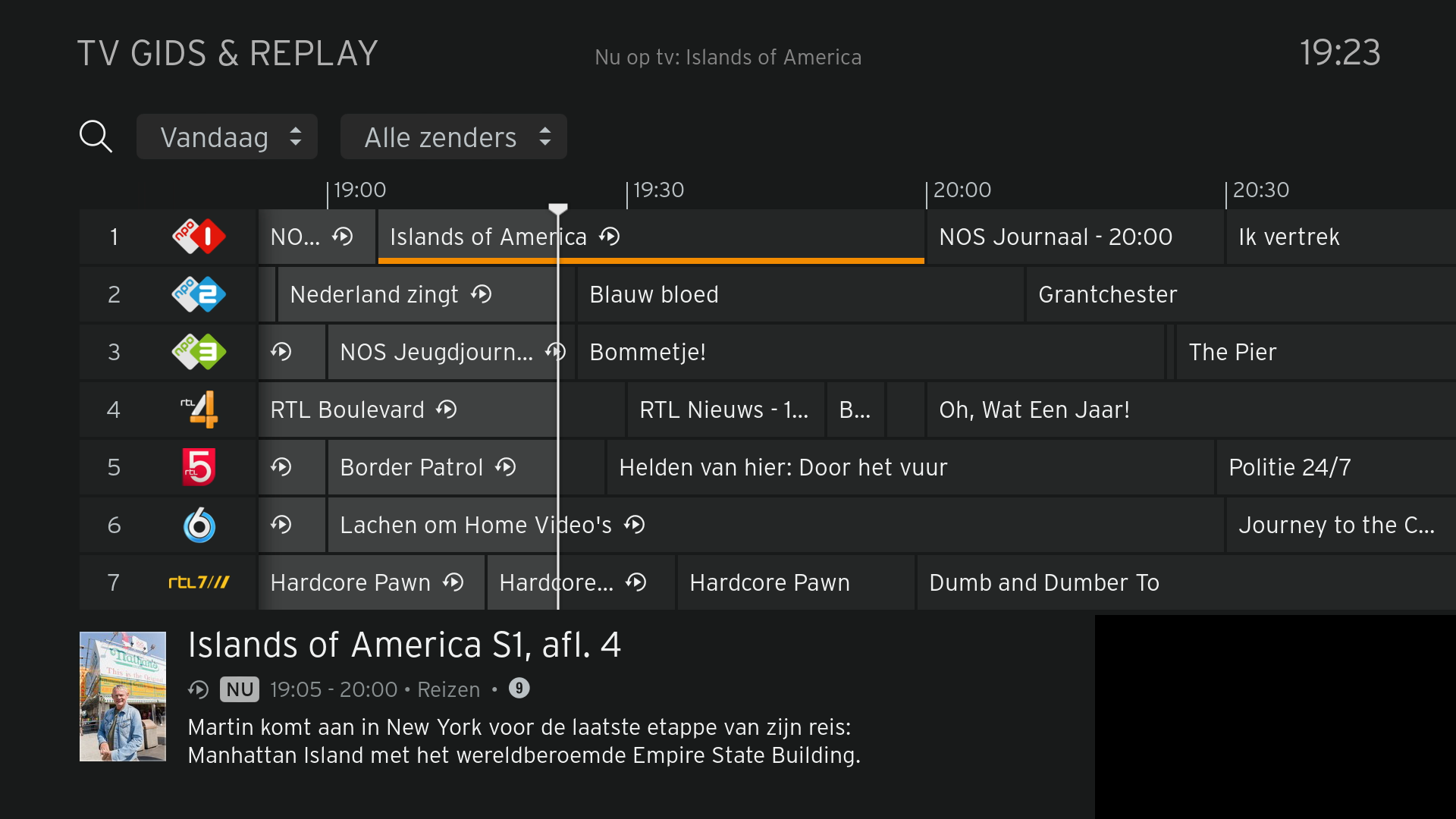
Task: Click the current-time marker on the timeline
Action: coord(558,209)
